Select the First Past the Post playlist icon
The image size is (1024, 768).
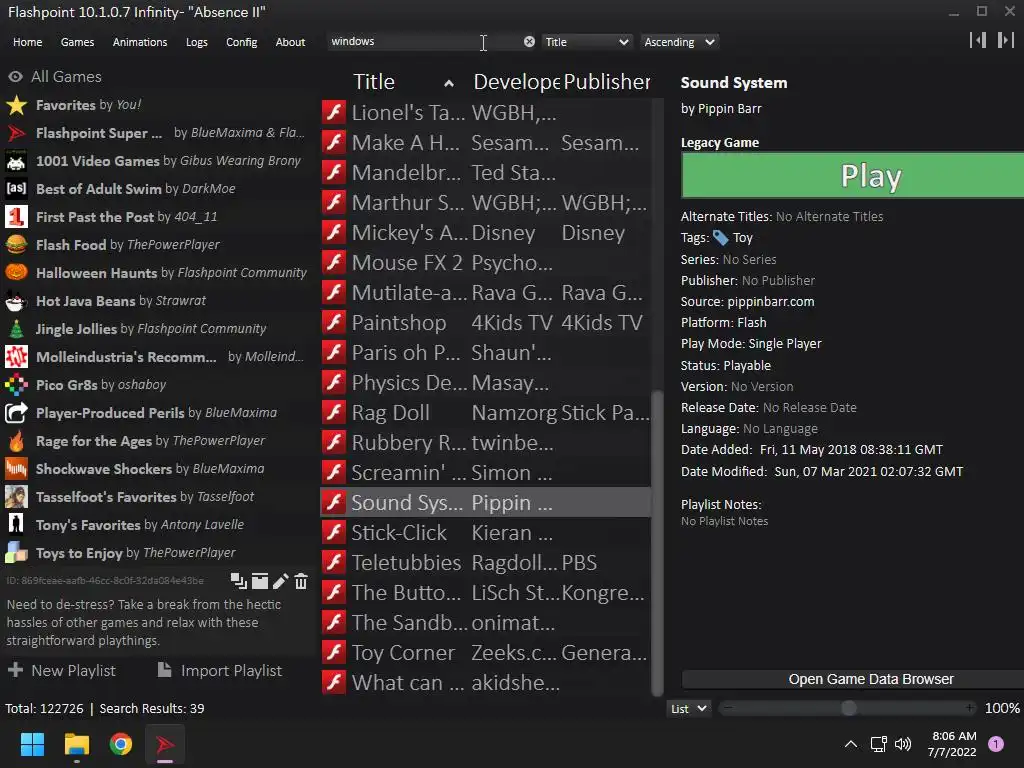pyautogui.click(x=16, y=217)
